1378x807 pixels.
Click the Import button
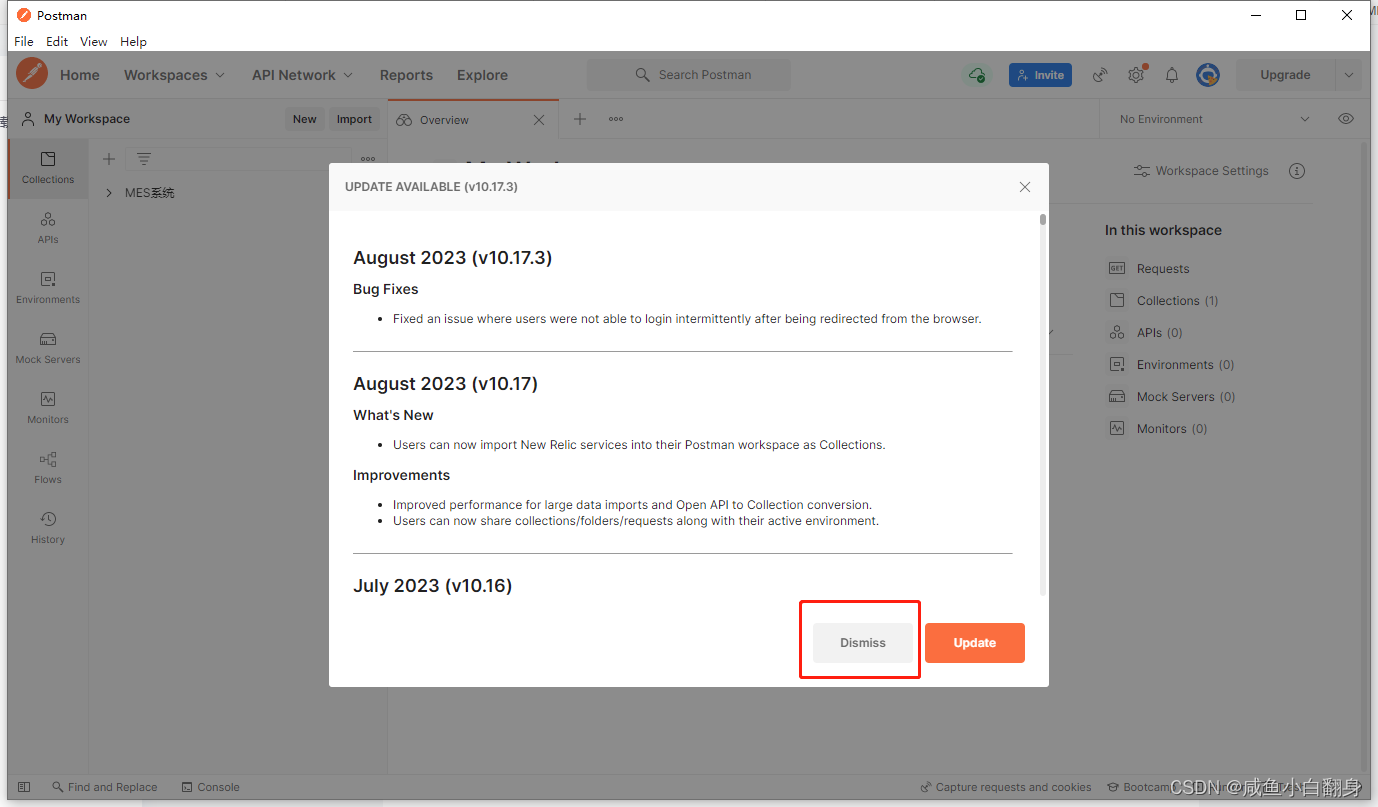click(x=354, y=119)
